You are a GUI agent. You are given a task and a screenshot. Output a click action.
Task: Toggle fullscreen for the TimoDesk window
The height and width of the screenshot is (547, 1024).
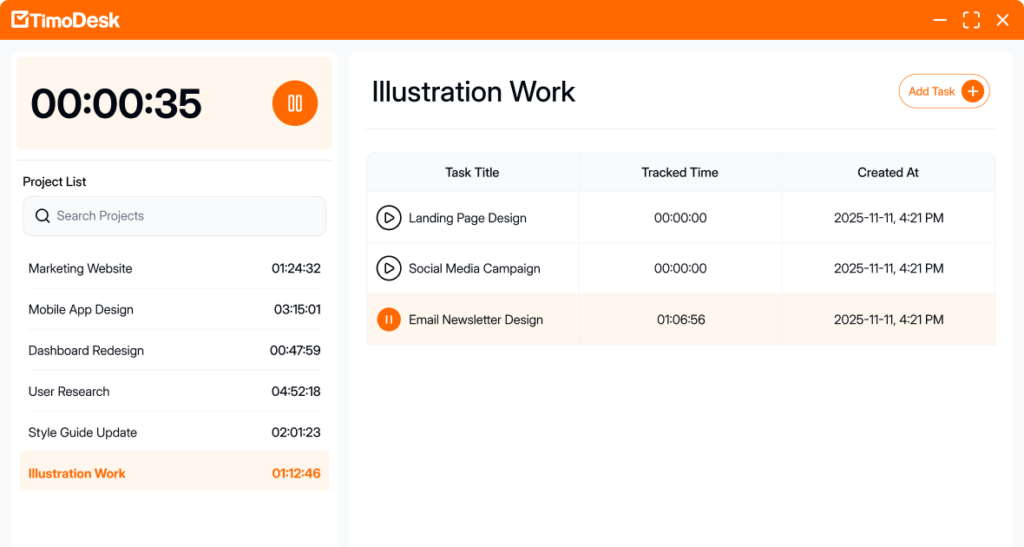click(x=971, y=20)
